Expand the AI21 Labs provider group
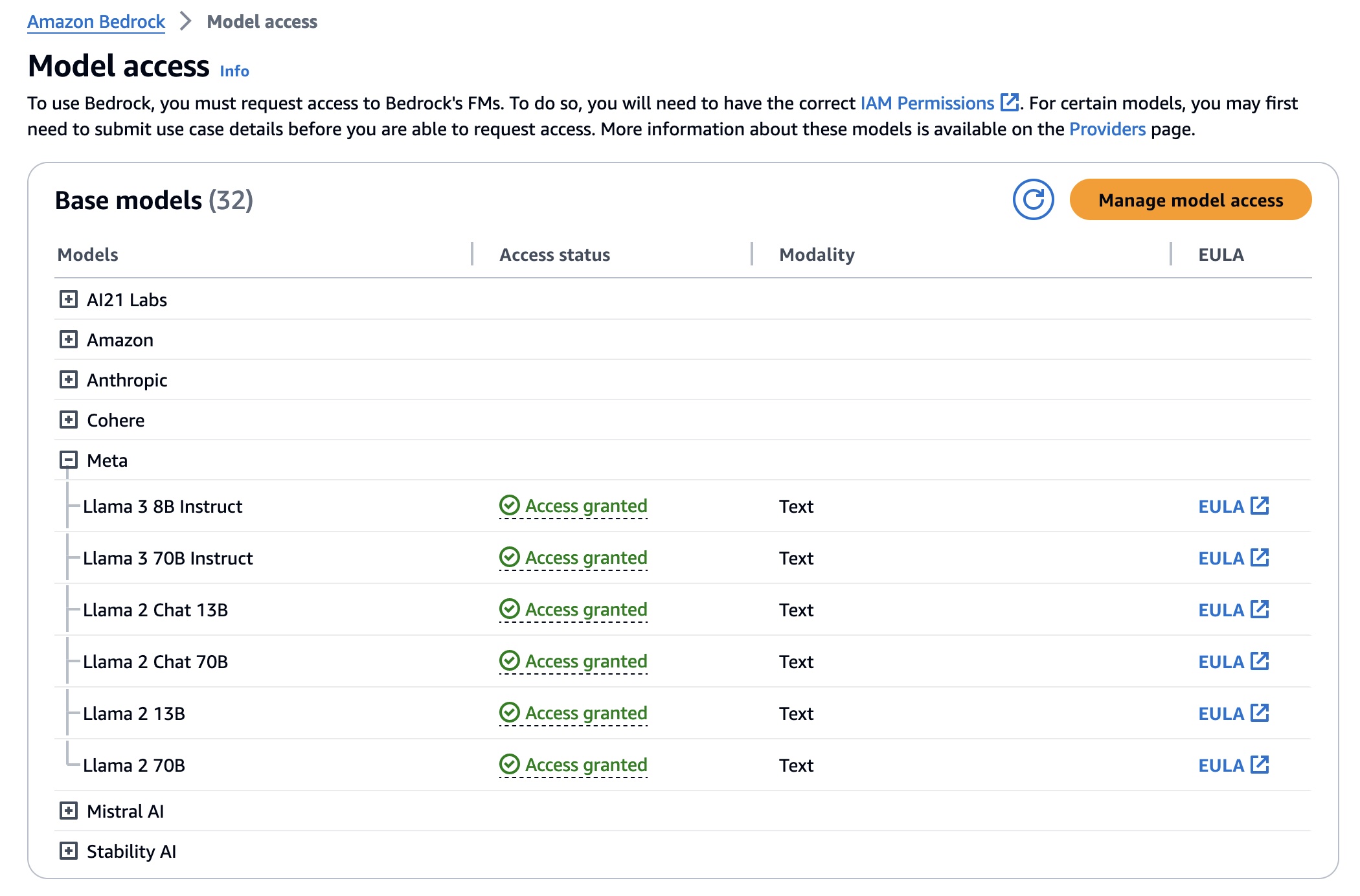 tap(69, 299)
